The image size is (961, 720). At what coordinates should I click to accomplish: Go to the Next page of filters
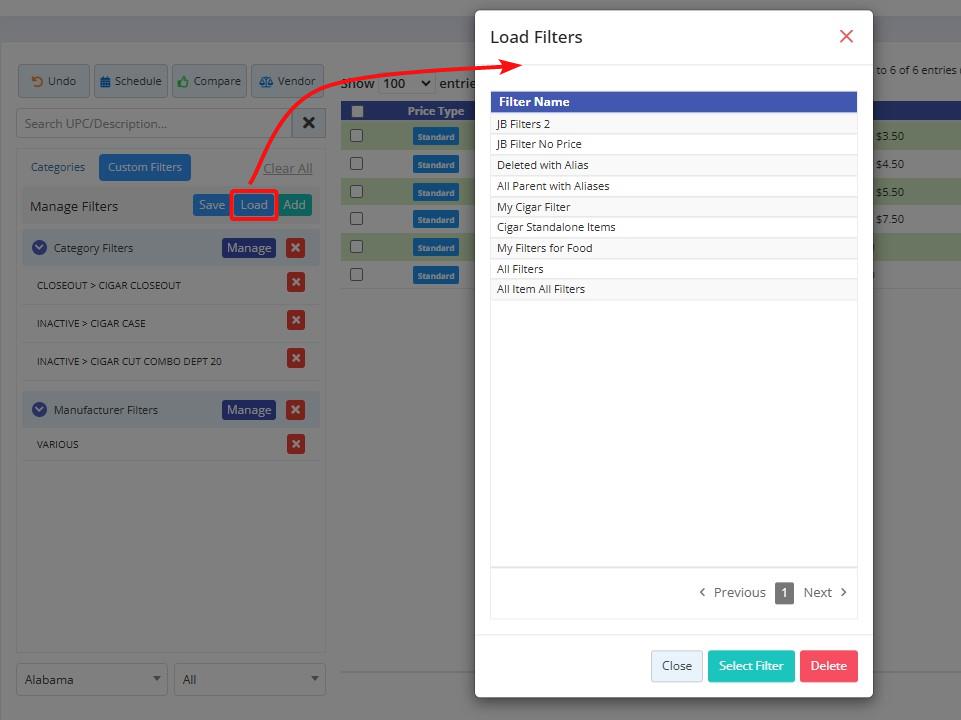pyautogui.click(x=825, y=593)
